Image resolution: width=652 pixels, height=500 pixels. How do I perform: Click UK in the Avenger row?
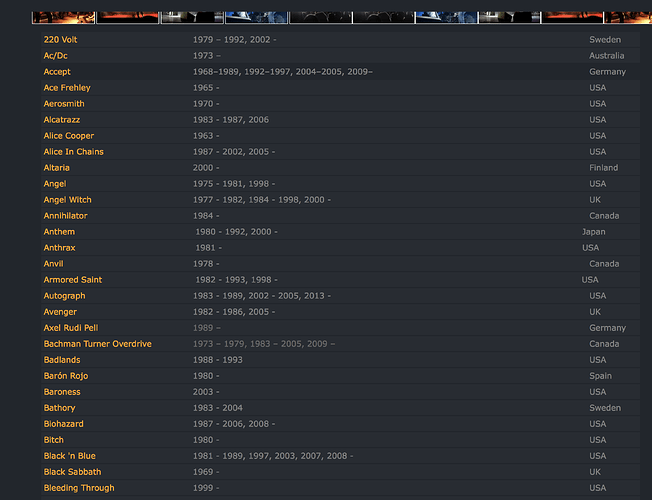tap(595, 312)
